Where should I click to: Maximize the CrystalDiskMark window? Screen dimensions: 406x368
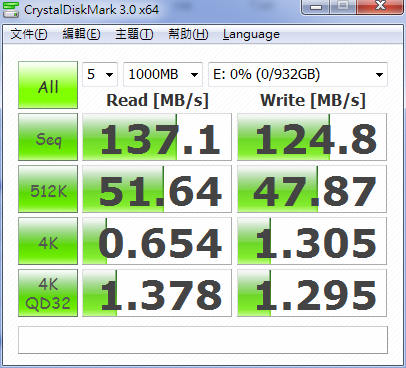point(343,7)
